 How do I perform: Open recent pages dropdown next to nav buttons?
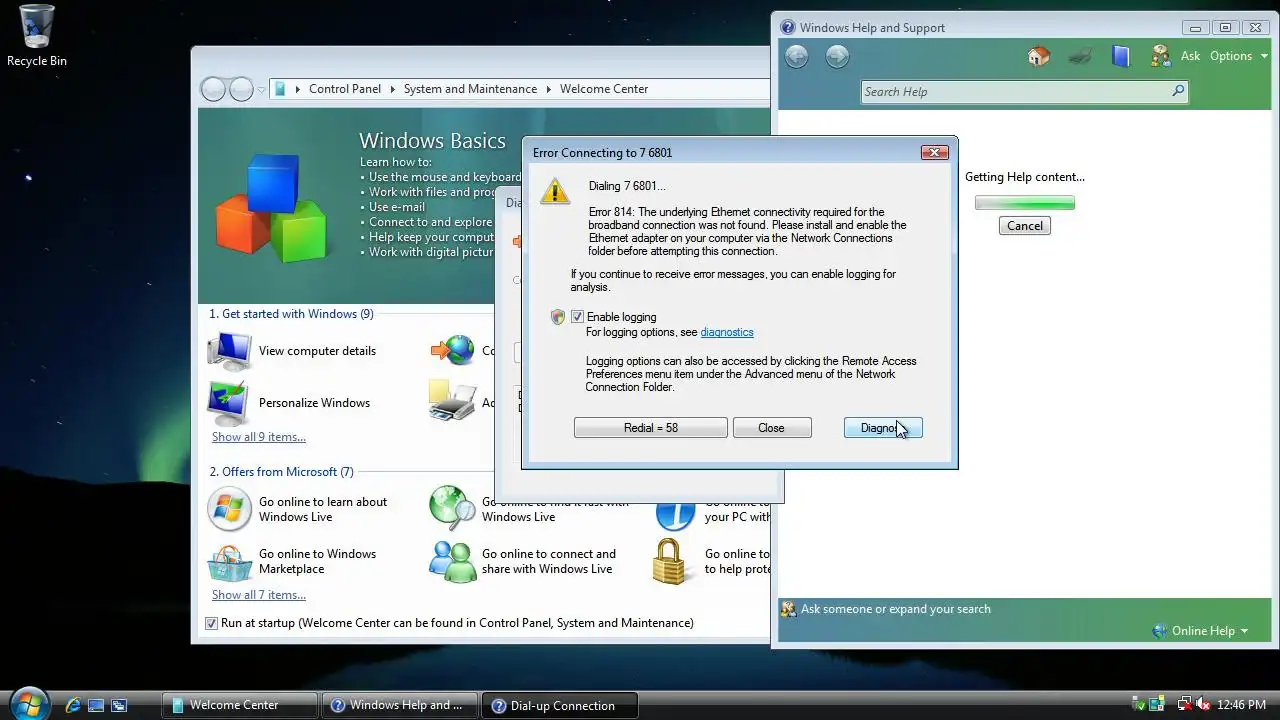[262, 89]
